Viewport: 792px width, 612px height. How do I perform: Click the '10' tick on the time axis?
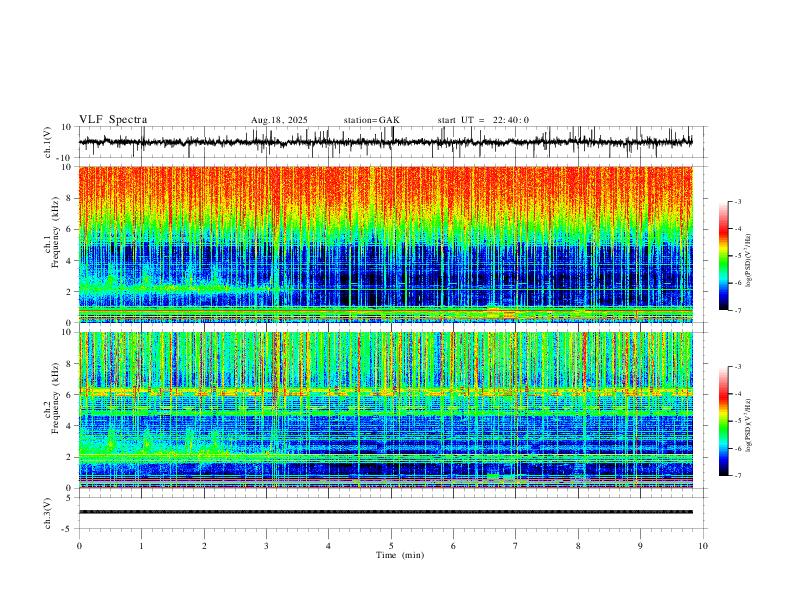703,546
